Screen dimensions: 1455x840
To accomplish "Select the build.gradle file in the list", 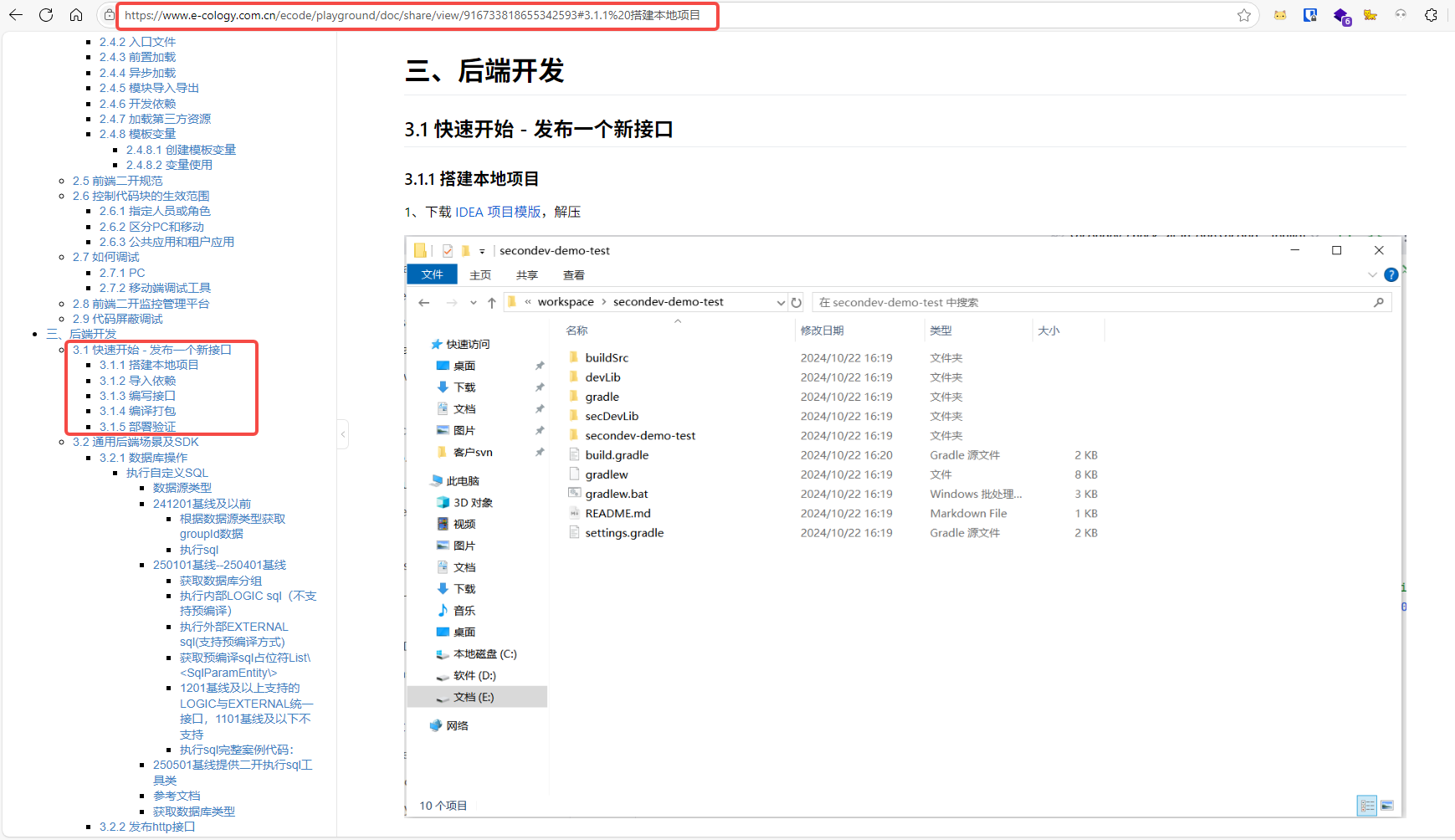I will (617, 455).
